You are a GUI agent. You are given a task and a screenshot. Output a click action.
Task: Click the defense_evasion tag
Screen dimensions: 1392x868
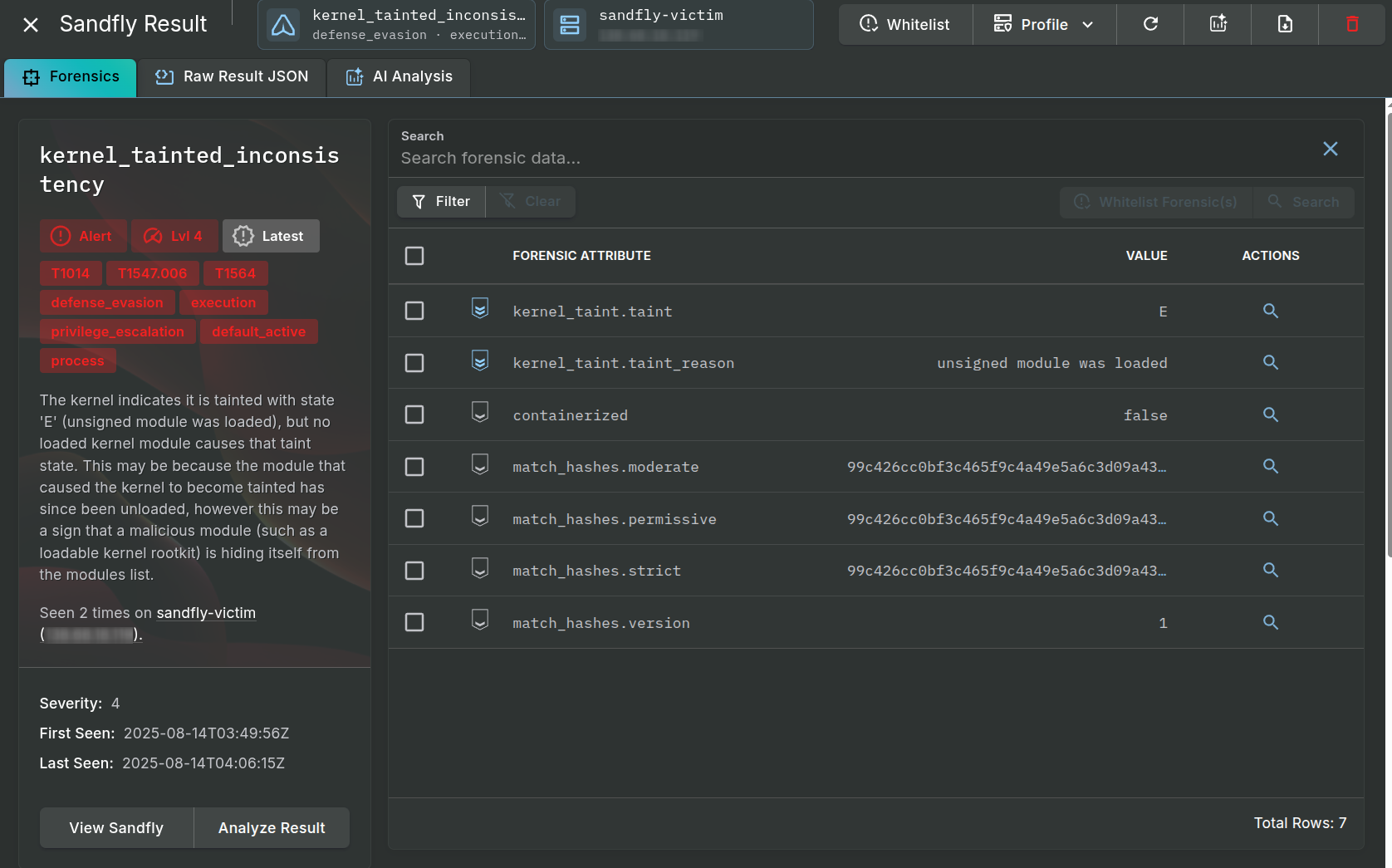pos(107,302)
